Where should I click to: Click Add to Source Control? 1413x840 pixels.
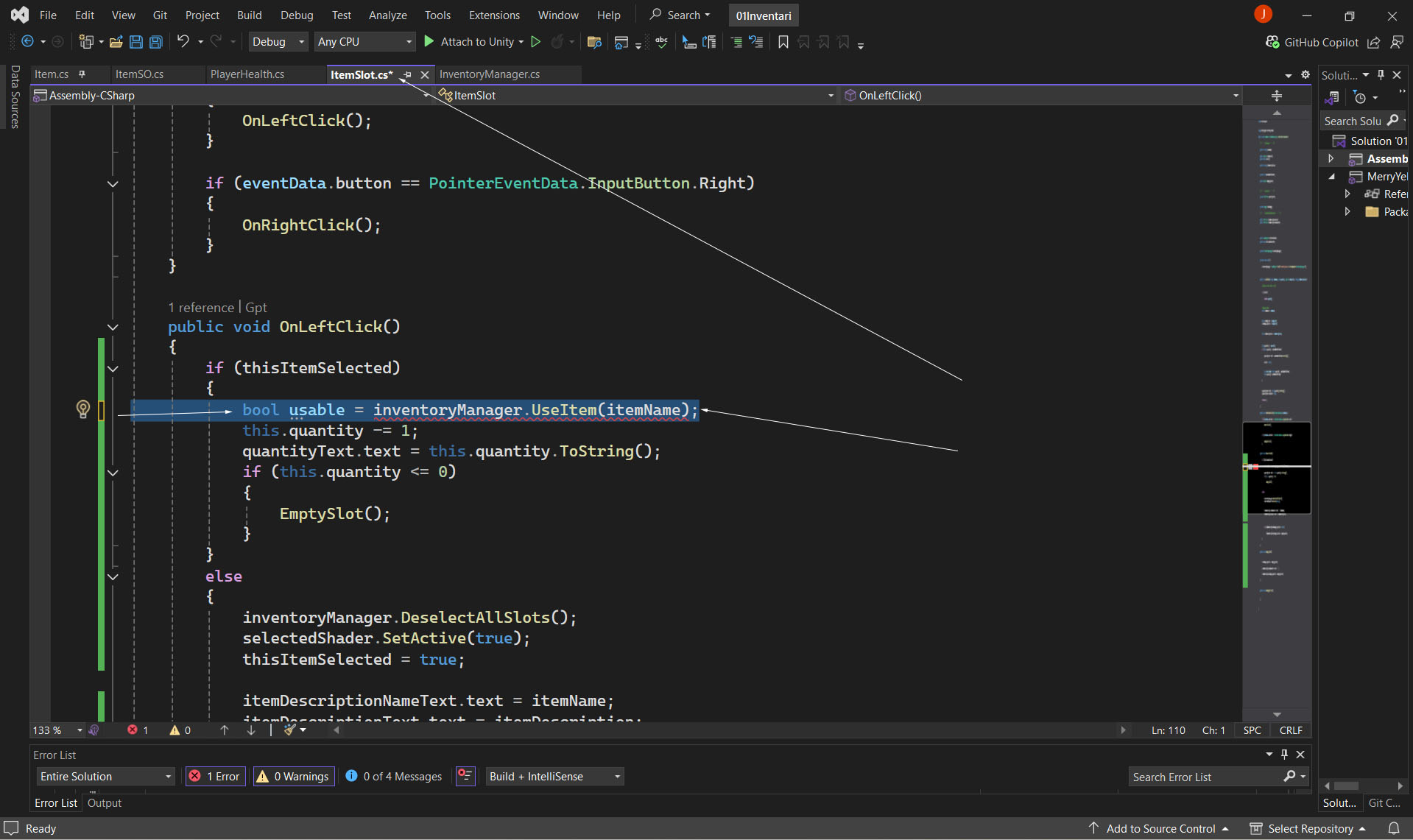click(1160, 828)
